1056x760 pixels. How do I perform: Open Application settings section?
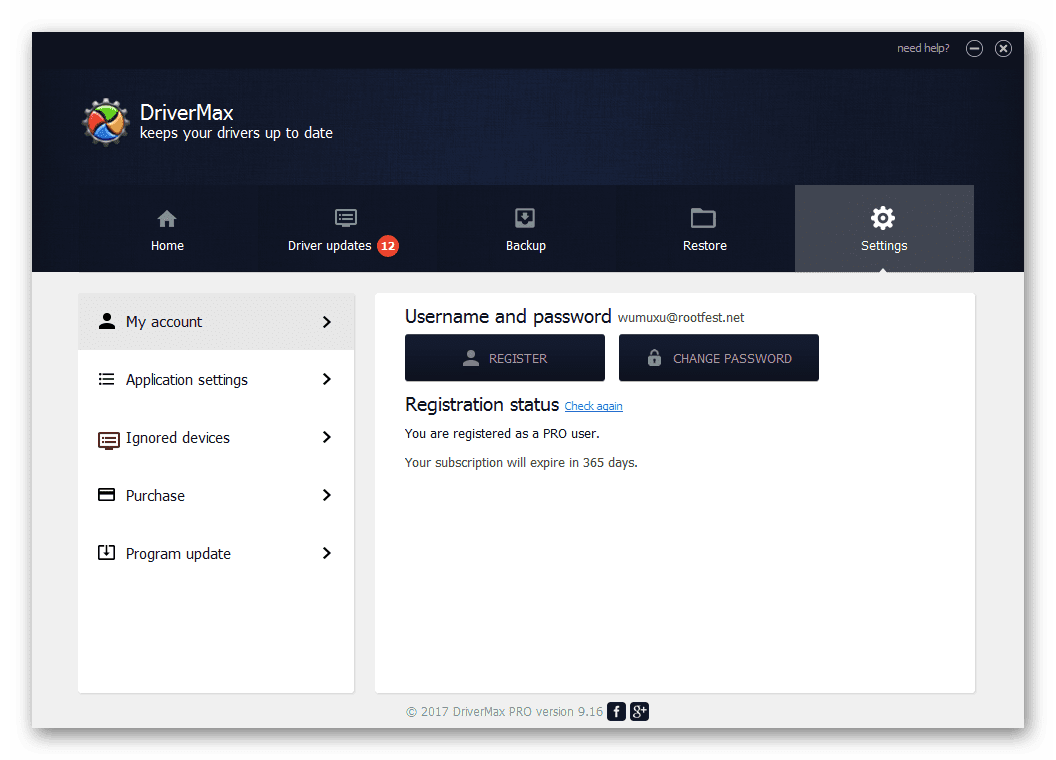pyautogui.click(x=216, y=379)
